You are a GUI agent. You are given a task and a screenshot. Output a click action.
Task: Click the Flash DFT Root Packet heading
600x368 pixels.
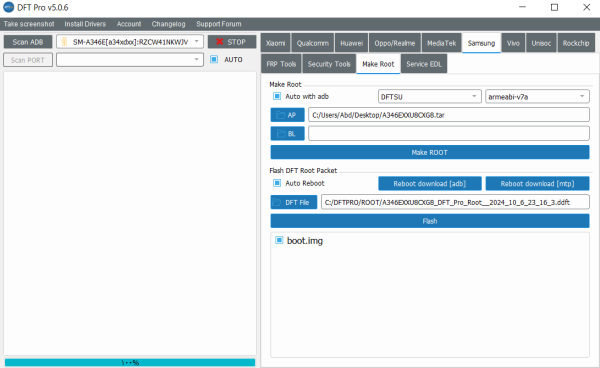pos(303,170)
